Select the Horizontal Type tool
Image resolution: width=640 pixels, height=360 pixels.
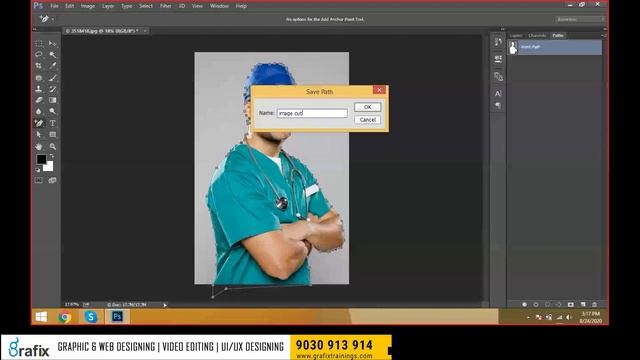click(x=52, y=123)
